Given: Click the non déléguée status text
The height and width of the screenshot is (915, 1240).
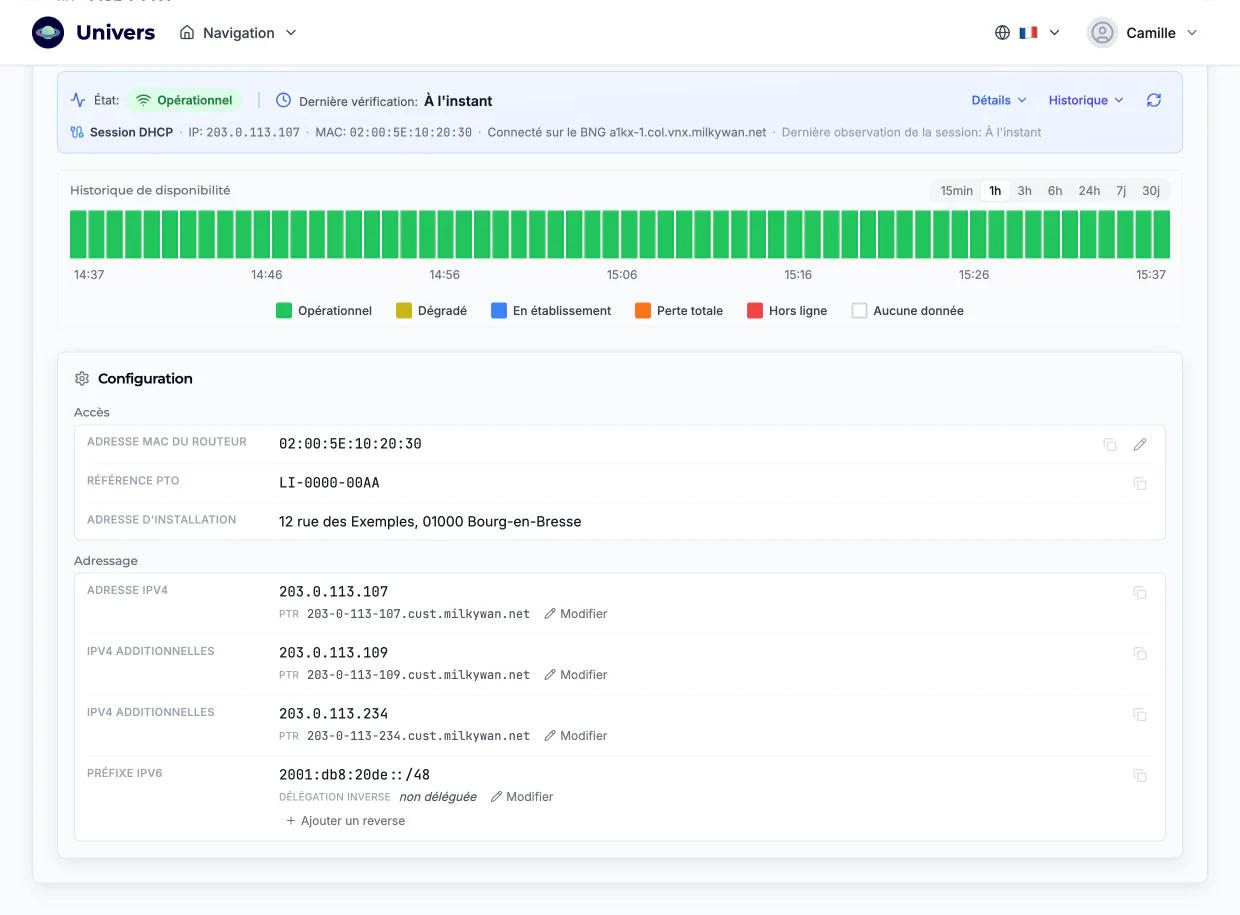Looking at the screenshot, I should point(438,797).
